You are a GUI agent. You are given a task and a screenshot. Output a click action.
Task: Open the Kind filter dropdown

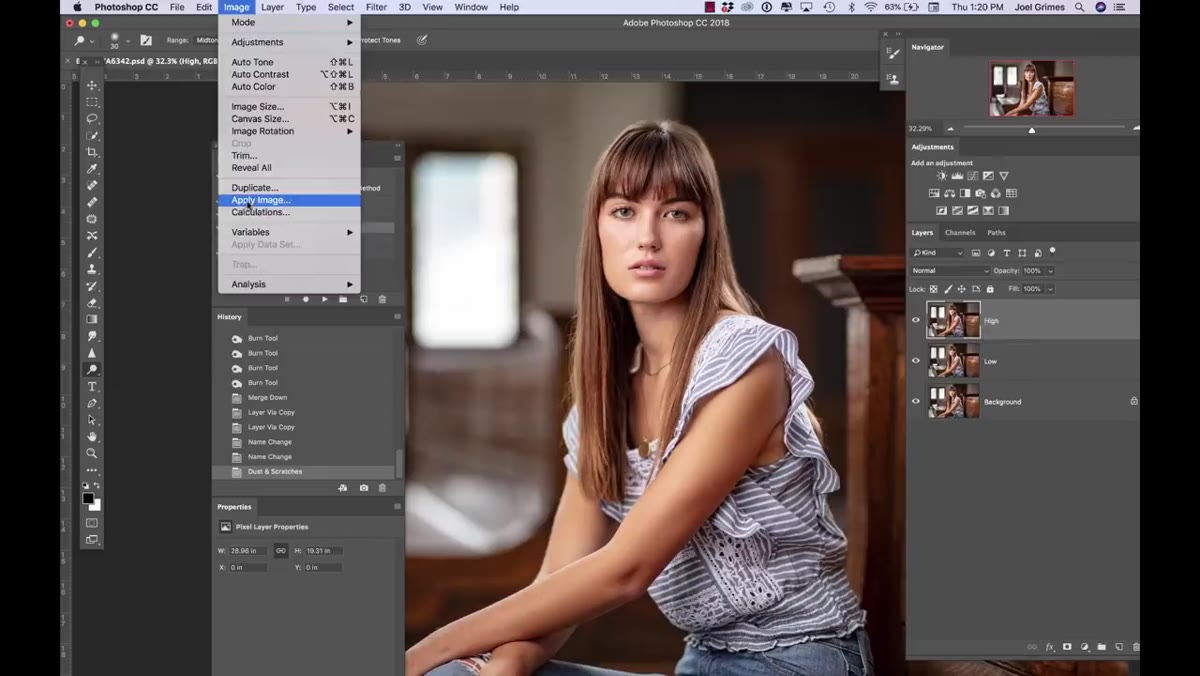click(937, 253)
